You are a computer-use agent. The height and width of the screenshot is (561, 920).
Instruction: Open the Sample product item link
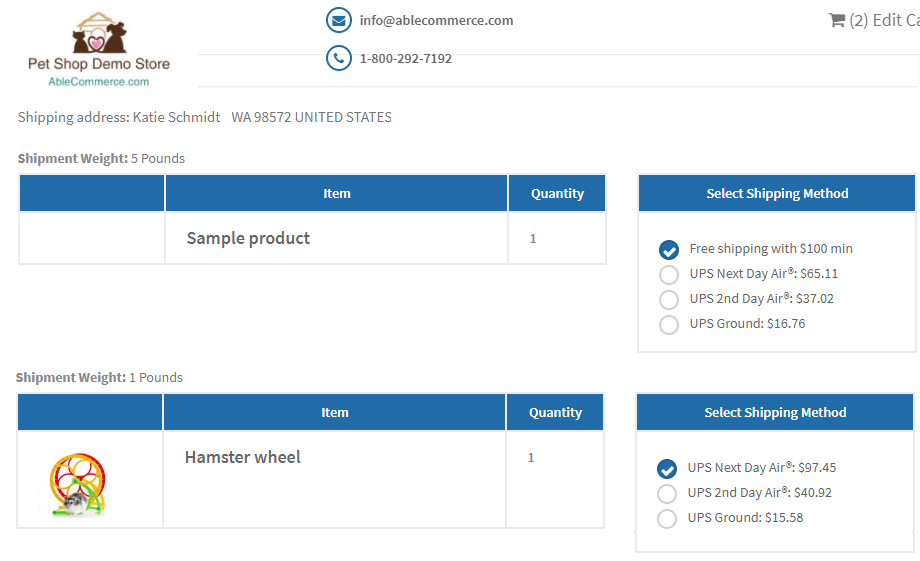tap(248, 238)
